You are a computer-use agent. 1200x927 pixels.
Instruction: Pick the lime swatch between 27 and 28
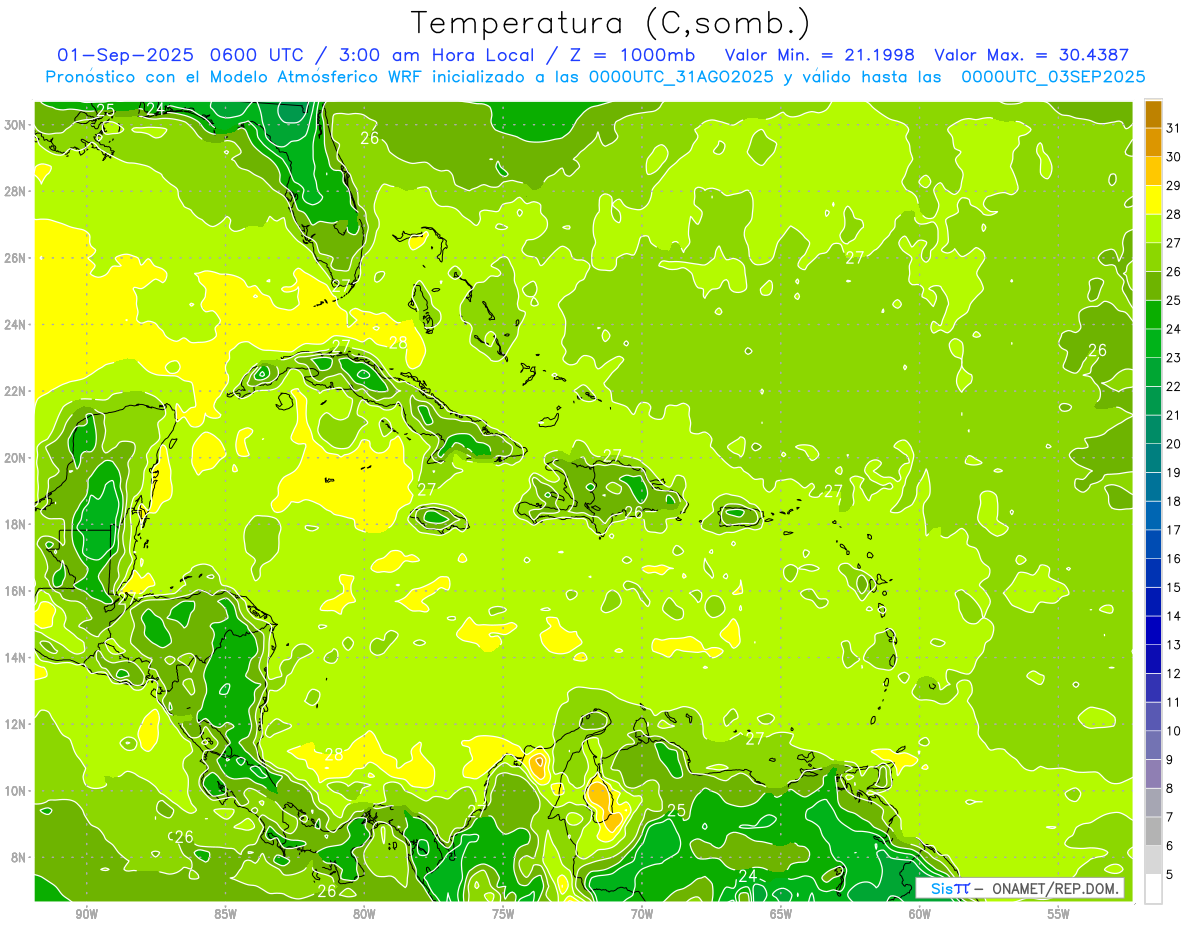pyautogui.click(x=1153, y=229)
